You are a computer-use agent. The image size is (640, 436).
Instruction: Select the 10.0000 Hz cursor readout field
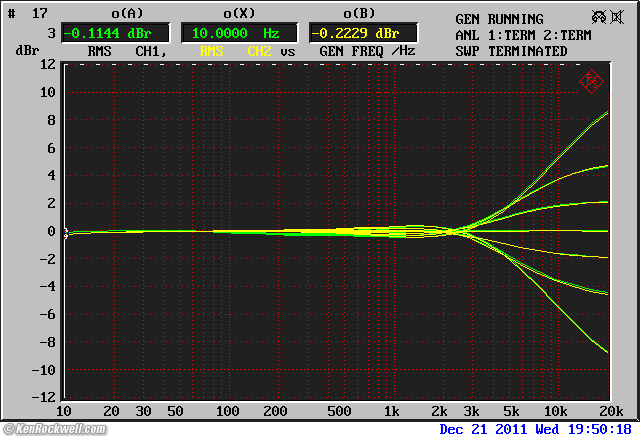pyautogui.click(x=239, y=33)
